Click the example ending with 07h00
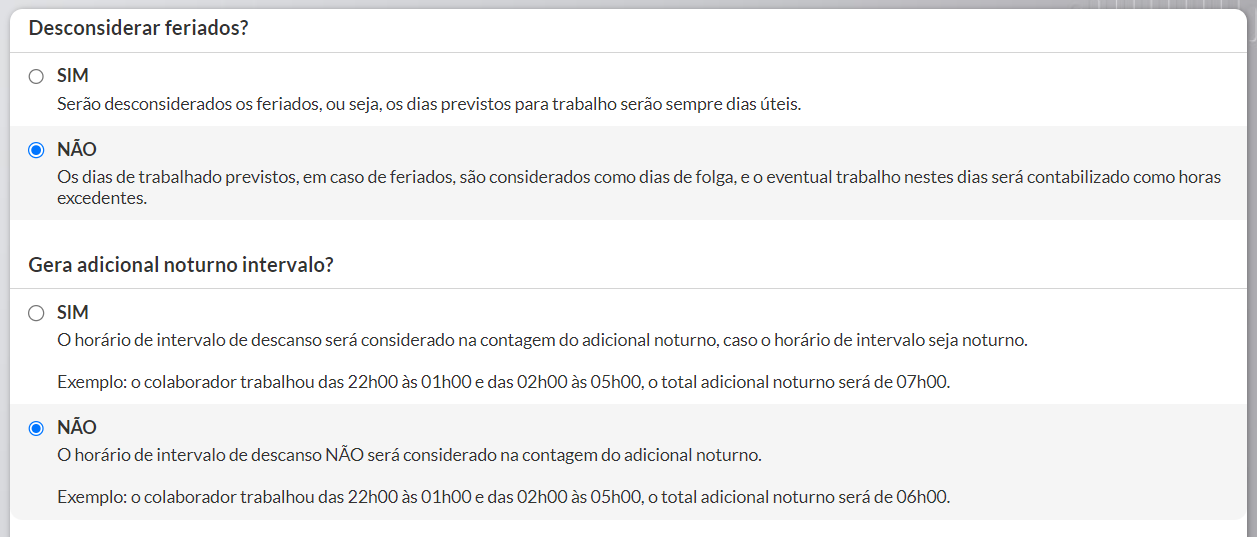 tap(503, 382)
